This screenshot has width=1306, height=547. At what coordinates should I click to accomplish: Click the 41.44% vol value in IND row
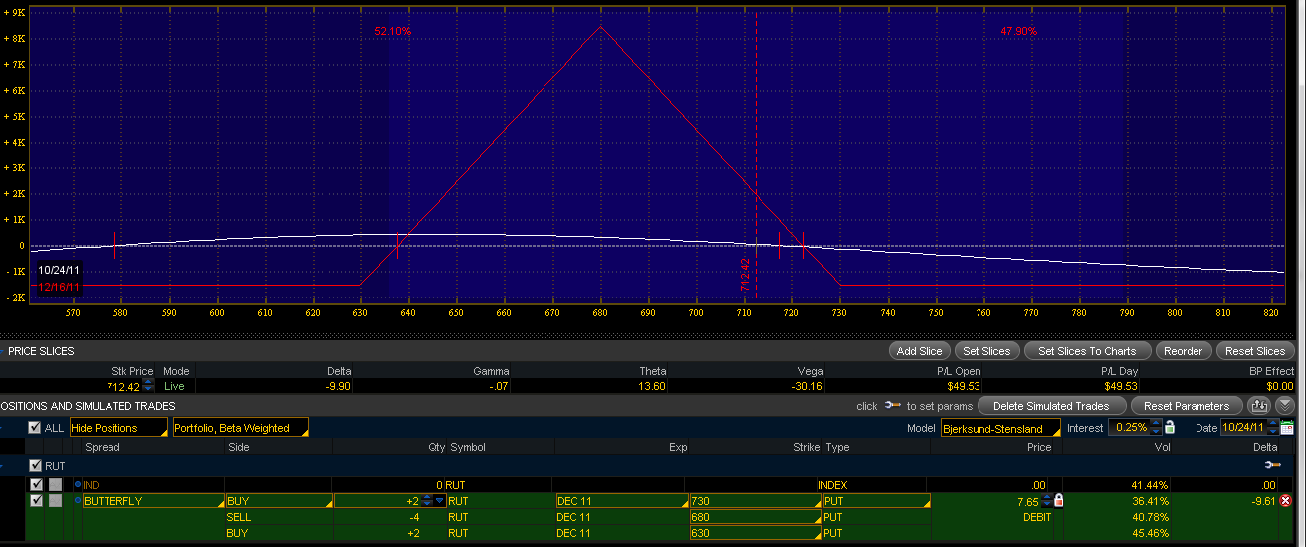click(x=1149, y=484)
